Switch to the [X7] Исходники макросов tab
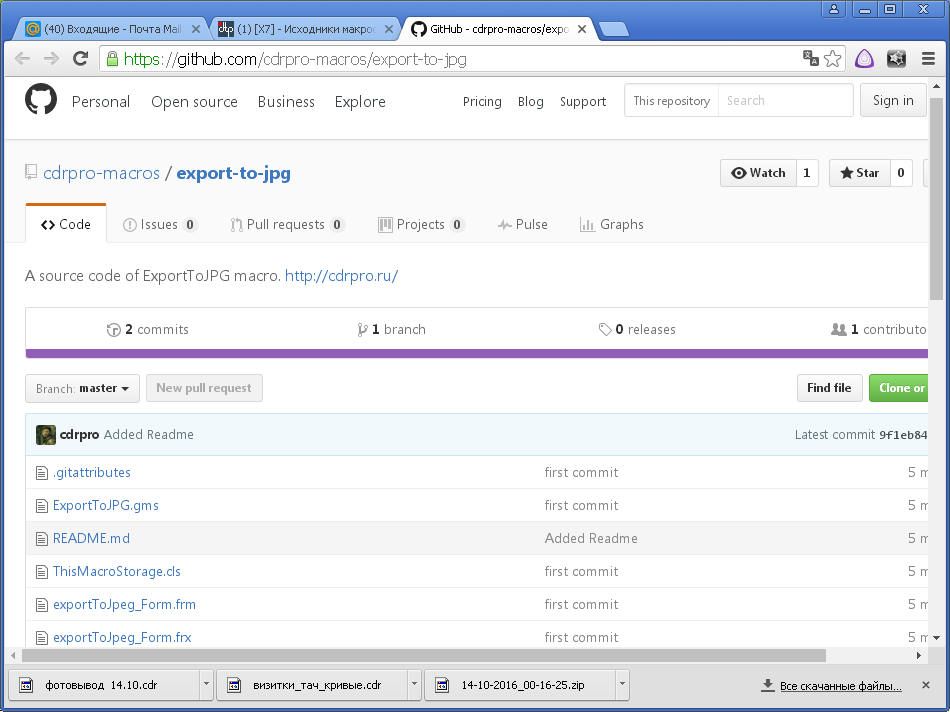This screenshot has width=950, height=712. pos(305,29)
